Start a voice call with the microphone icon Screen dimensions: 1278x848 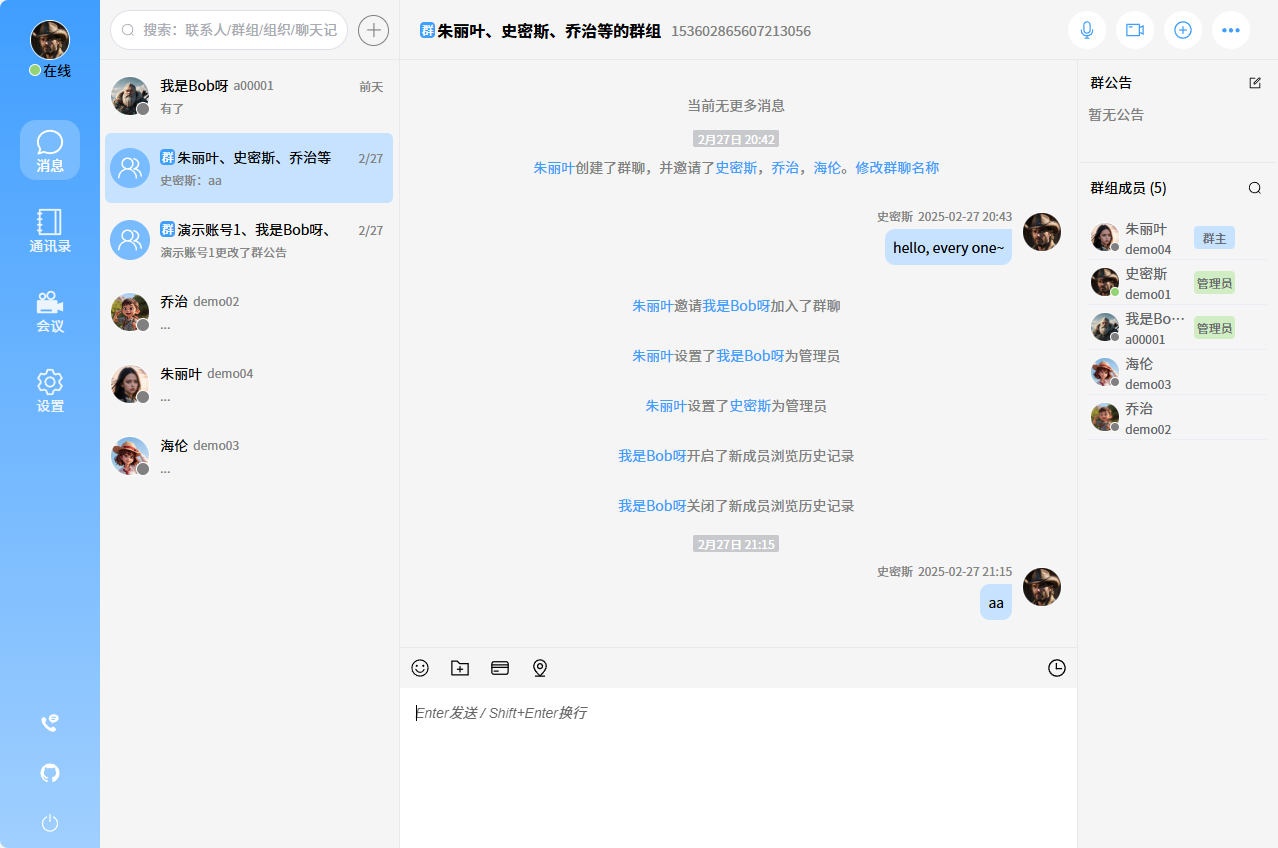[x=1086, y=30]
